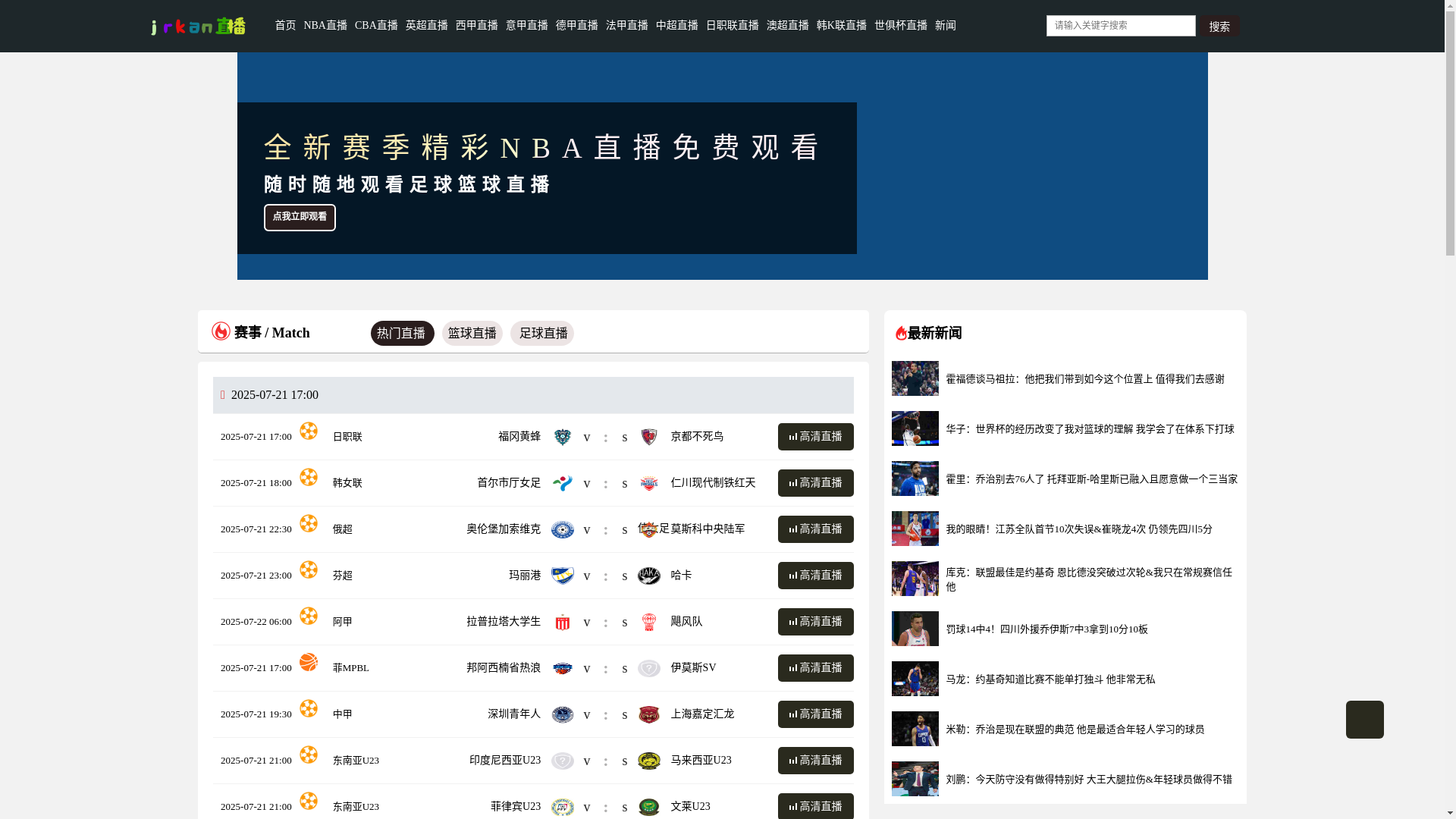Click 玛丽港 team crest

coord(563,576)
